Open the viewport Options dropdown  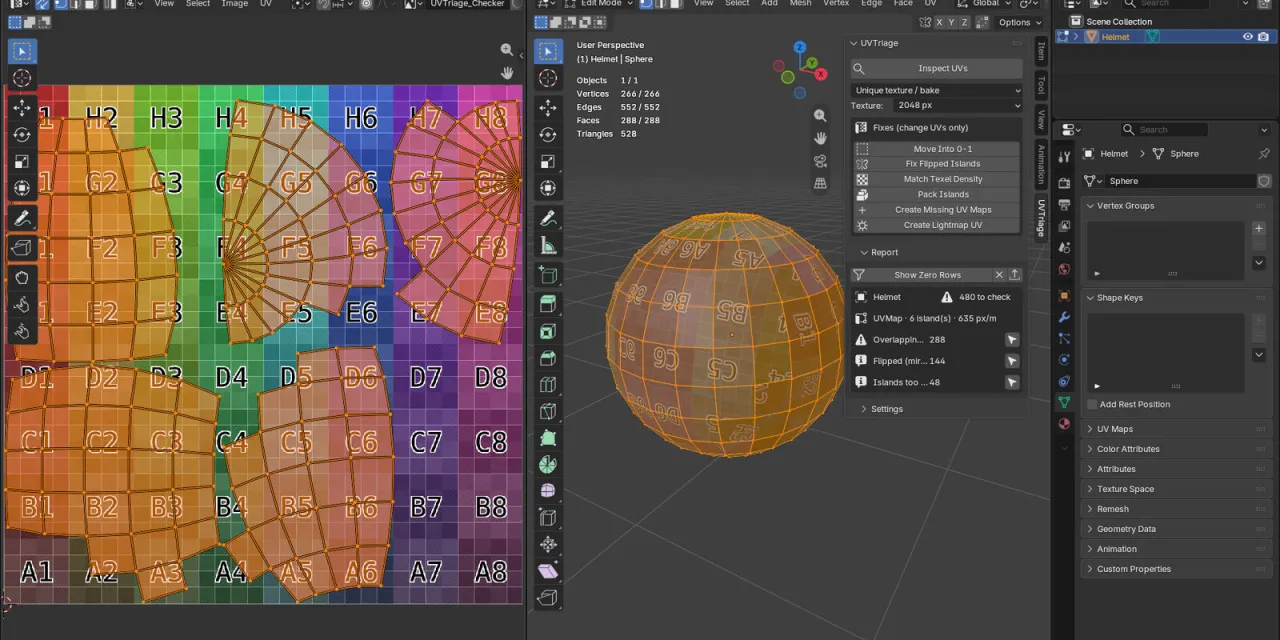[x=1019, y=22]
